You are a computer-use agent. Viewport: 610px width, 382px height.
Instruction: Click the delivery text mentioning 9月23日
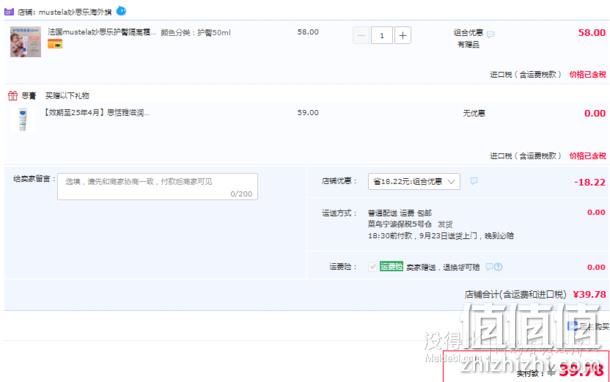441,236
